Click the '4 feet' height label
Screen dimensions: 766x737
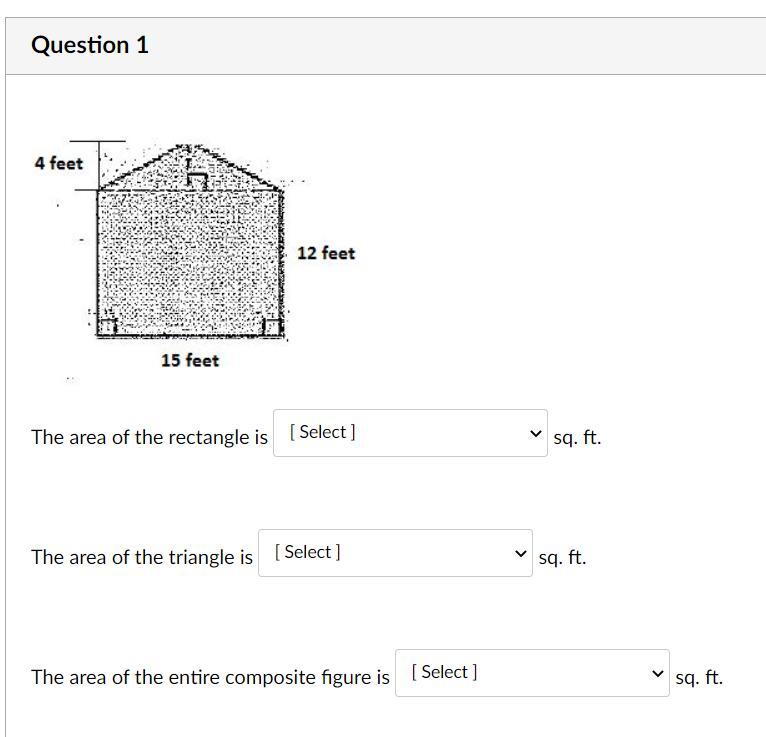[59, 163]
